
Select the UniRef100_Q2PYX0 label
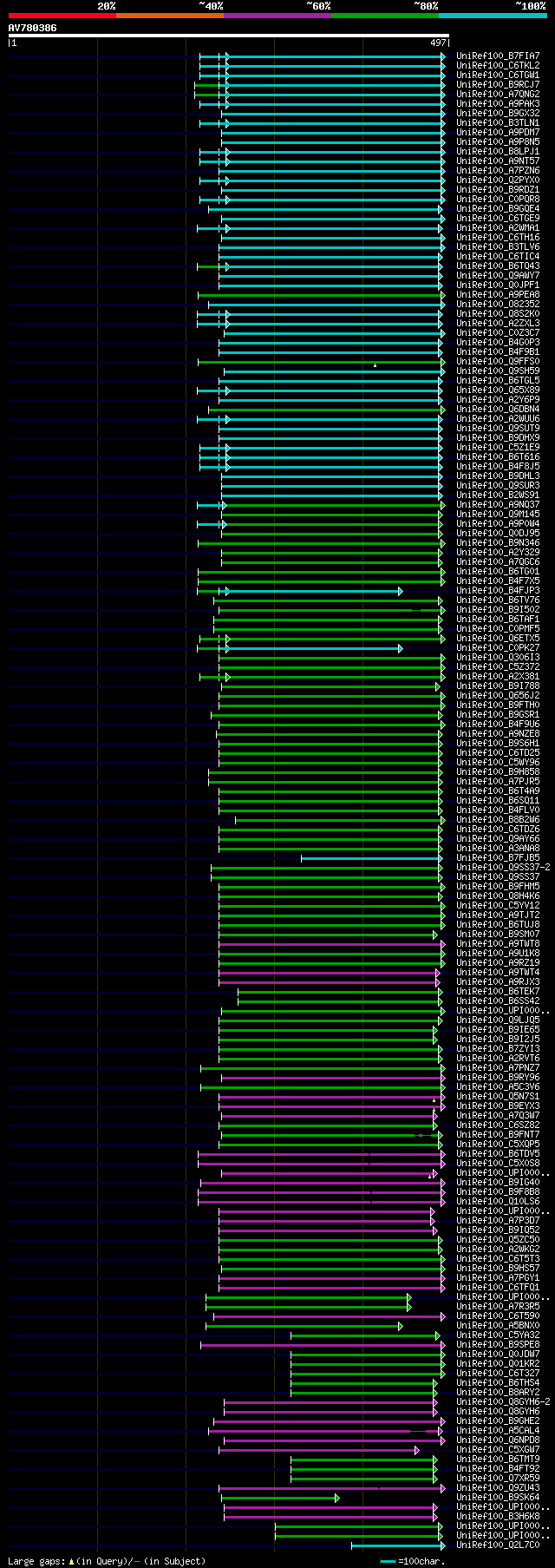click(498, 180)
